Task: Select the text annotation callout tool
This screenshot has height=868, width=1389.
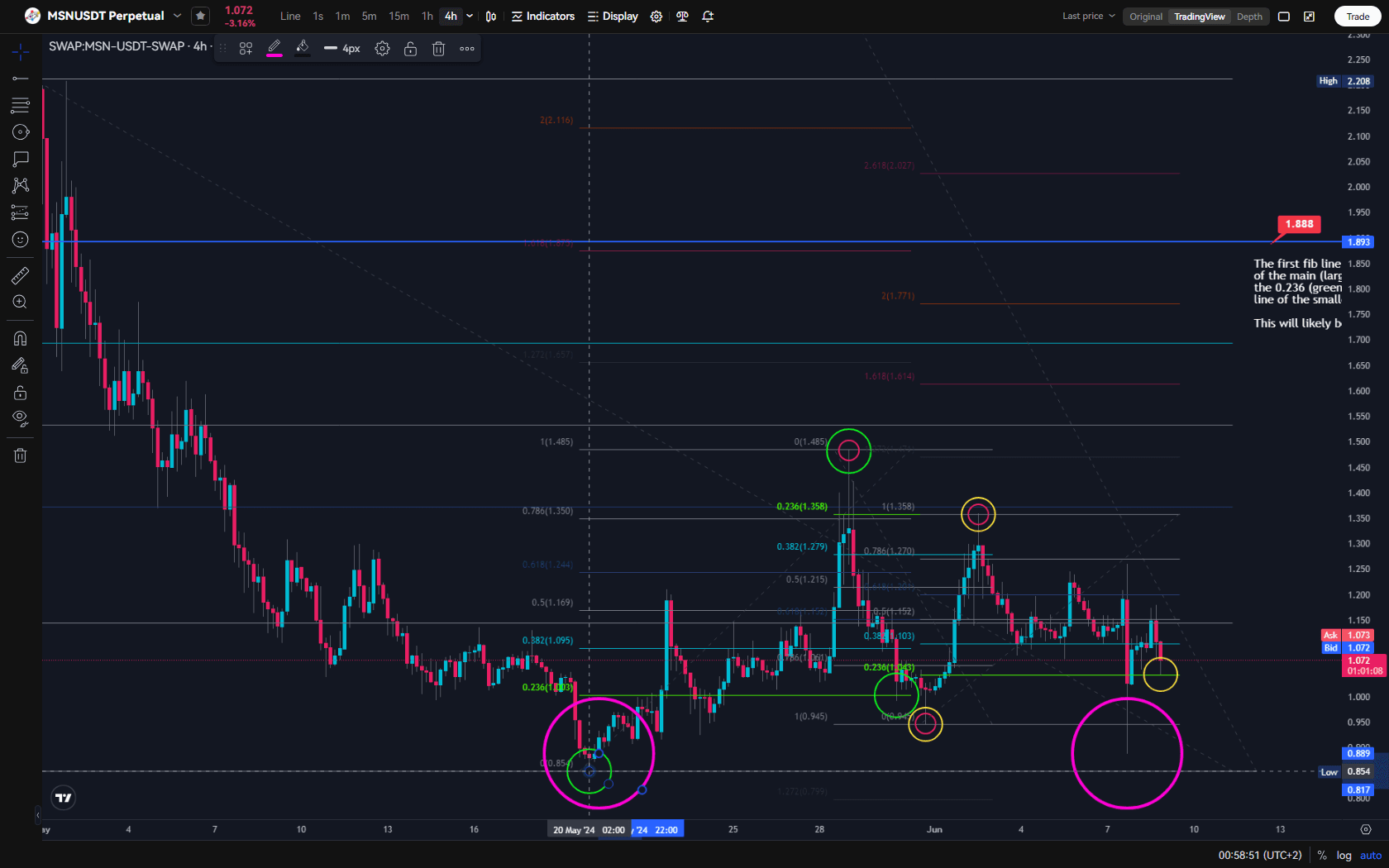Action: click(21, 159)
